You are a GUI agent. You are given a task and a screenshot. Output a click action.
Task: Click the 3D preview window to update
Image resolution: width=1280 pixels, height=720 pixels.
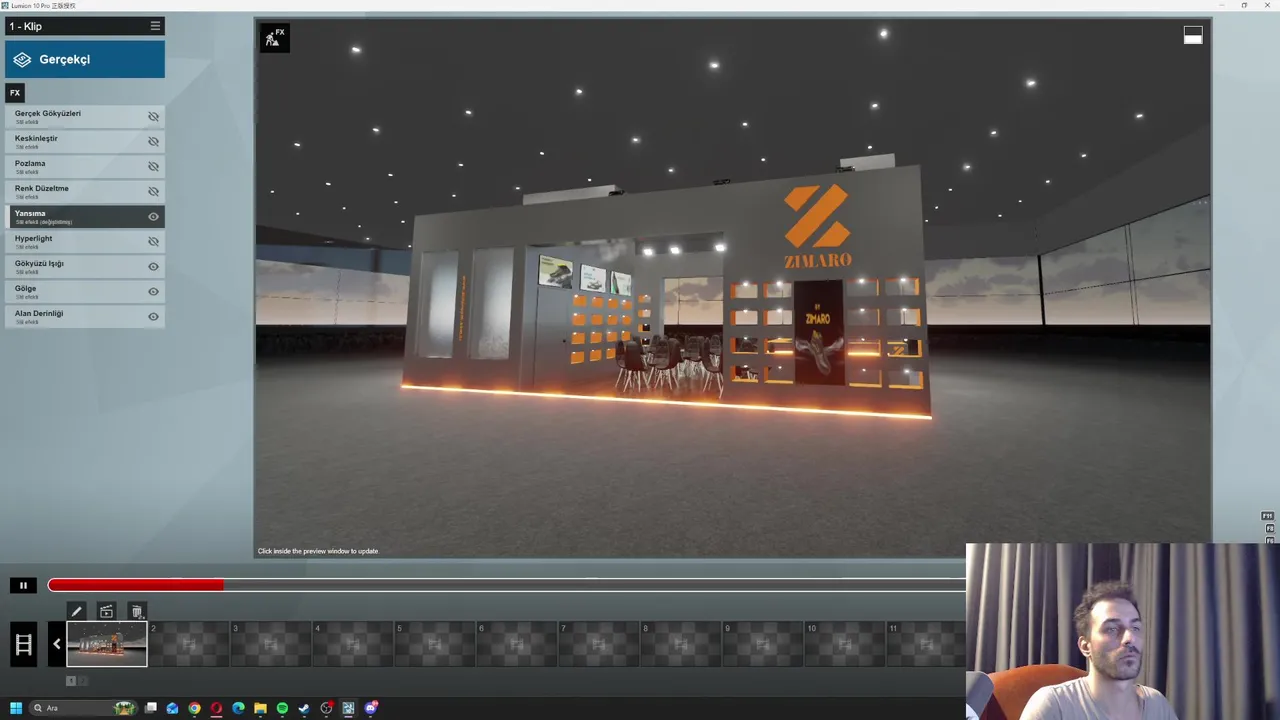[732, 290]
